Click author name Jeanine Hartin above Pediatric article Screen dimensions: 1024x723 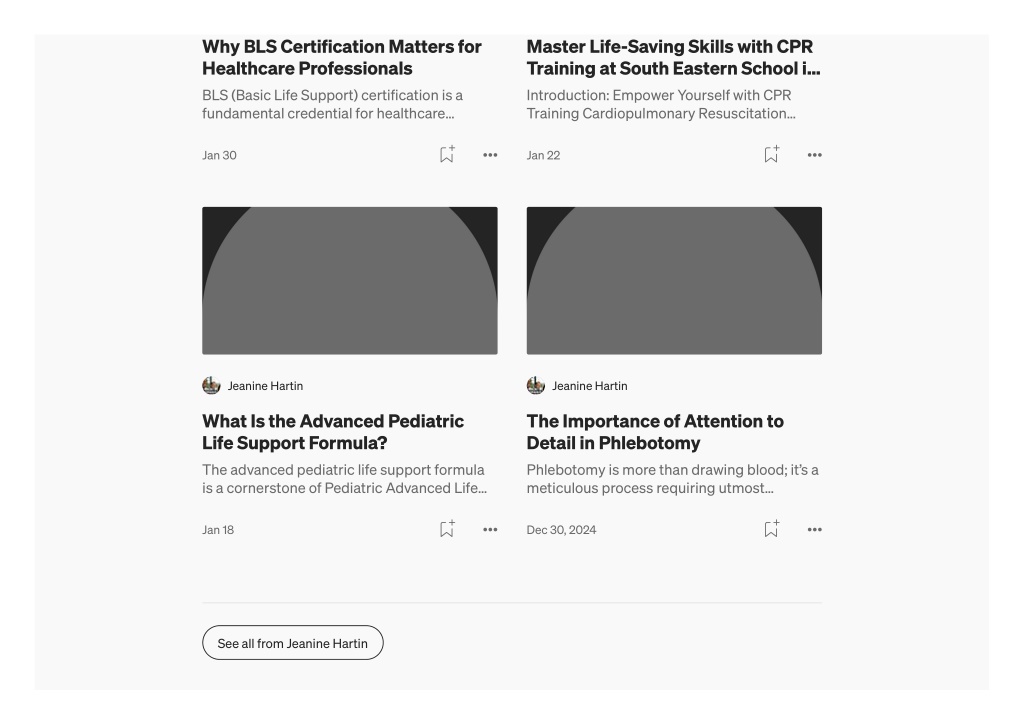click(265, 386)
